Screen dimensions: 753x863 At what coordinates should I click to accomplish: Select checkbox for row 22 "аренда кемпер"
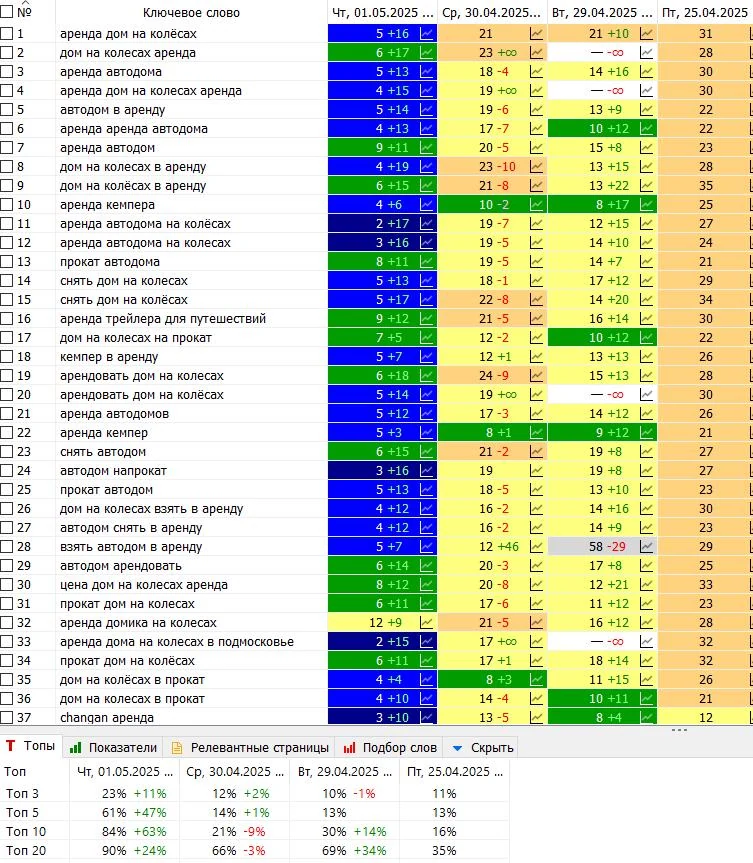[x=7, y=433]
